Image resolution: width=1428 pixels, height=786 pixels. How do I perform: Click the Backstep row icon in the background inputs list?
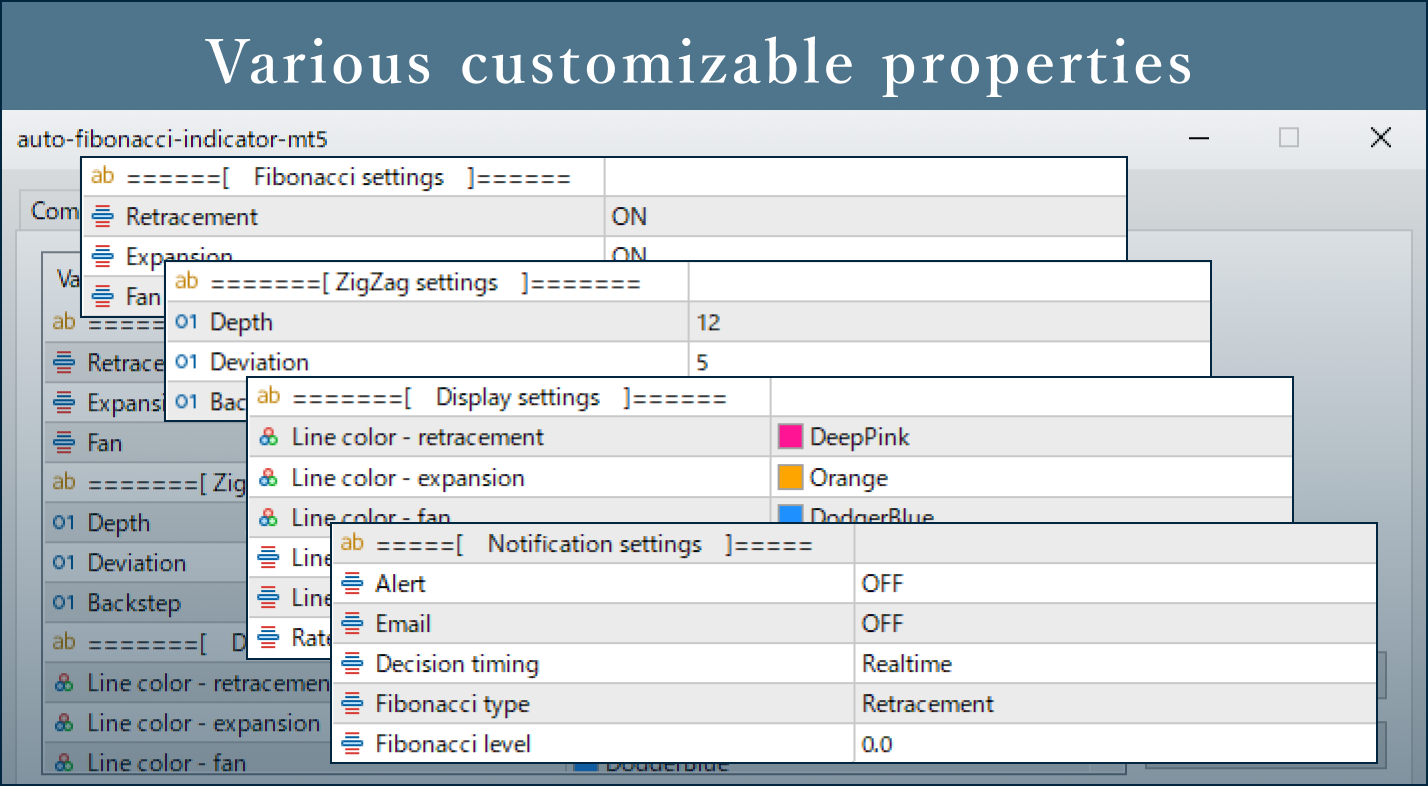click(x=64, y=603)
